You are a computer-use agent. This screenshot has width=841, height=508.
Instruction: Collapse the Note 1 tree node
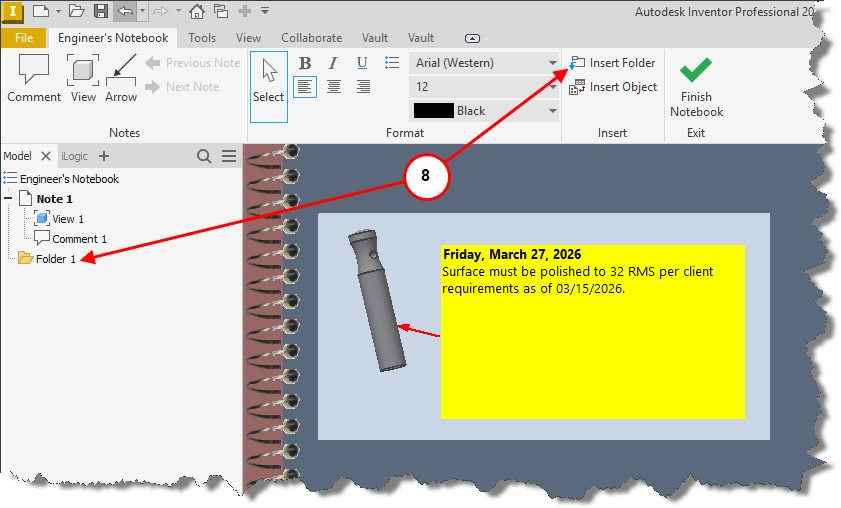[x=8, y=198]
